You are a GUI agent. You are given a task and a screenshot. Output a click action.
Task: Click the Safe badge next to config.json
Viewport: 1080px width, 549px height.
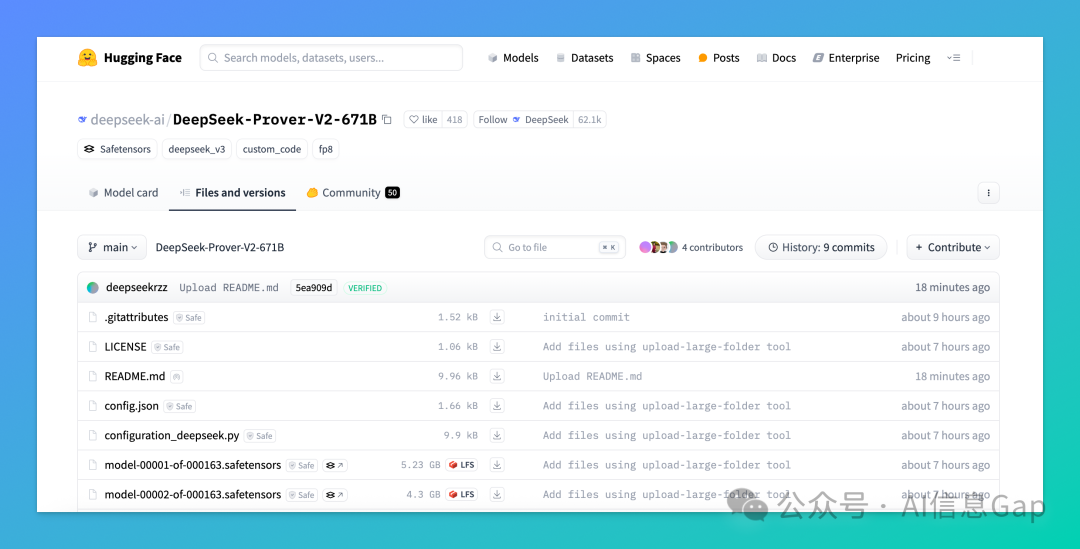180,406
